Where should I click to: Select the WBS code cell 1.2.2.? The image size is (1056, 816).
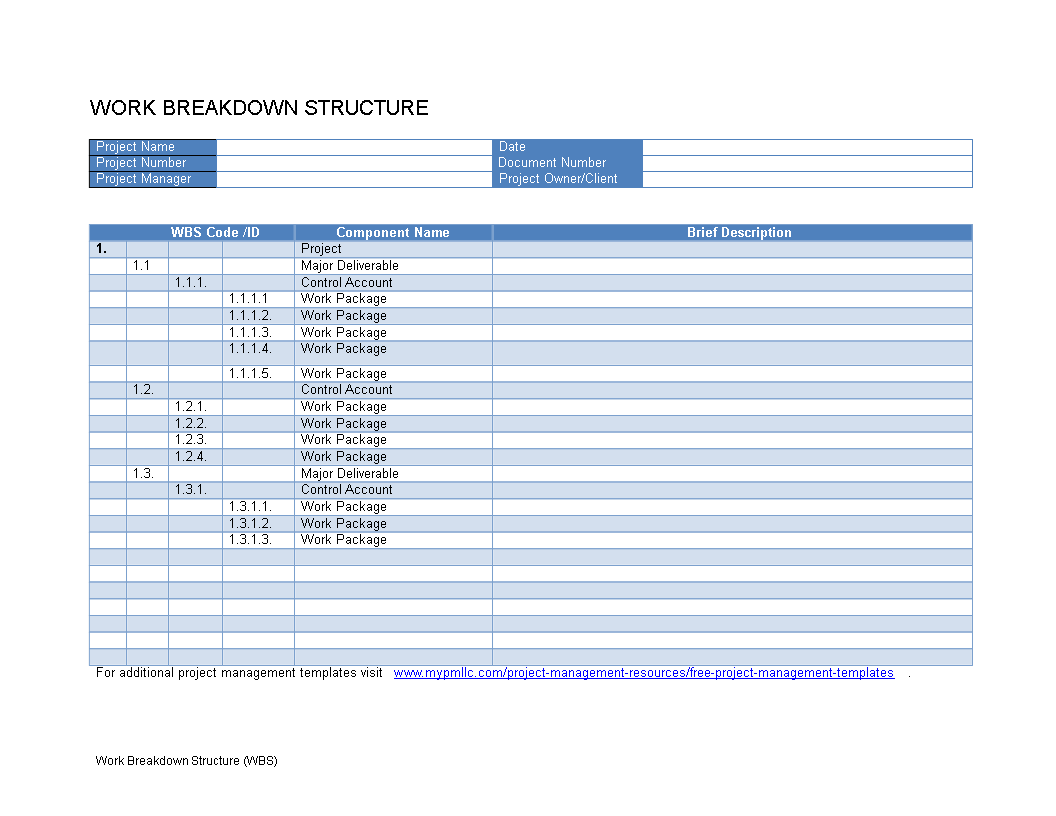coord(195,423)
